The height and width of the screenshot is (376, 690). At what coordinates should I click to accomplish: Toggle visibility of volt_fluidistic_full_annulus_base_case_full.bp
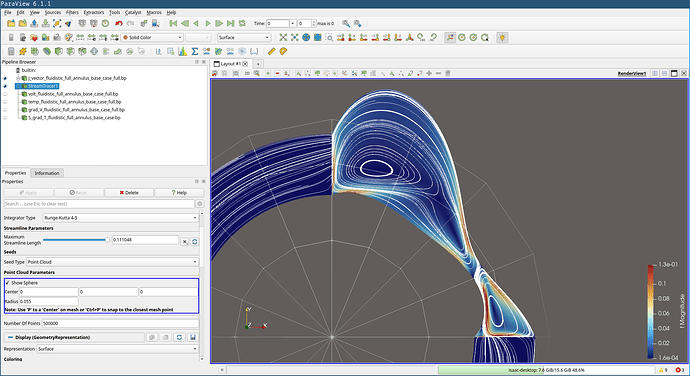pyautogui.click(x=5, y=94)
